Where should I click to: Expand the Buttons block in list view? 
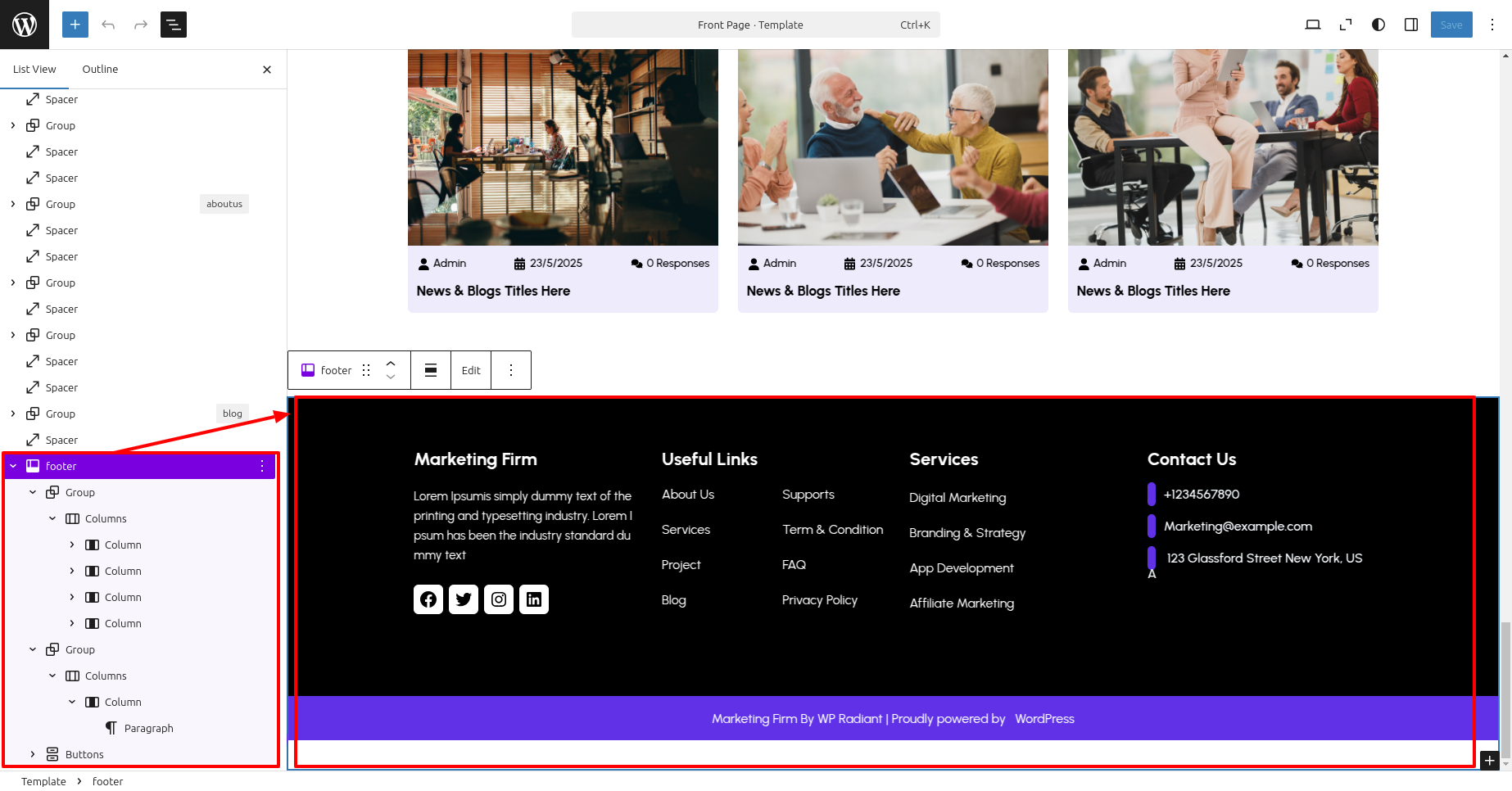33,754
